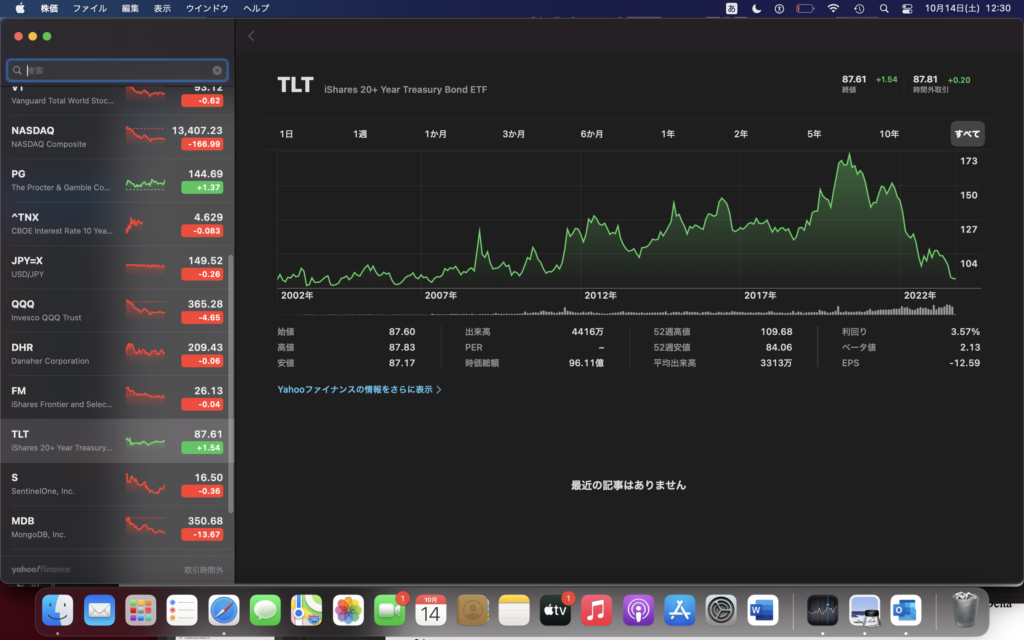Click the watchlist search input field
The width and height of the screenshot is (1024, 640).
tap(117, 71)
